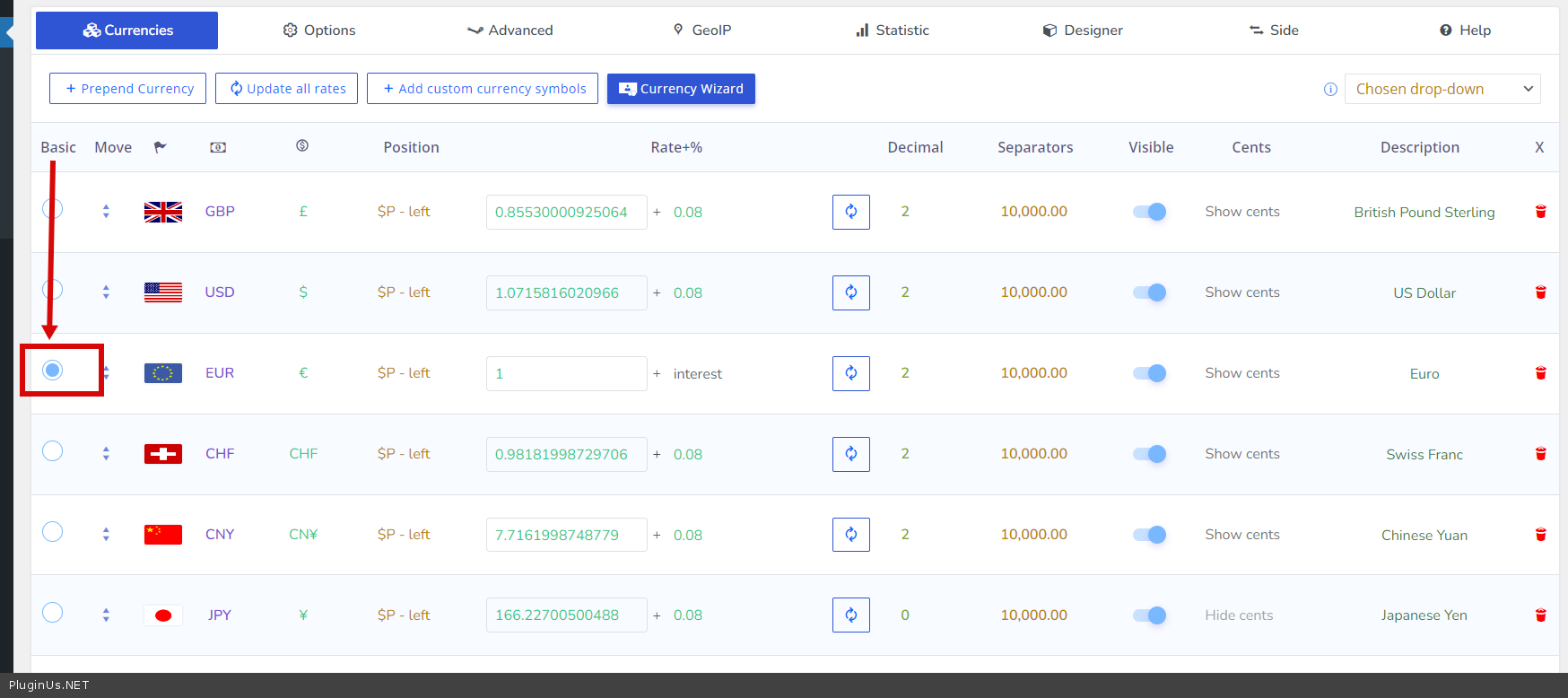
Task: Disable visibility for Japanese Yen
Action: coord(1149,615)
